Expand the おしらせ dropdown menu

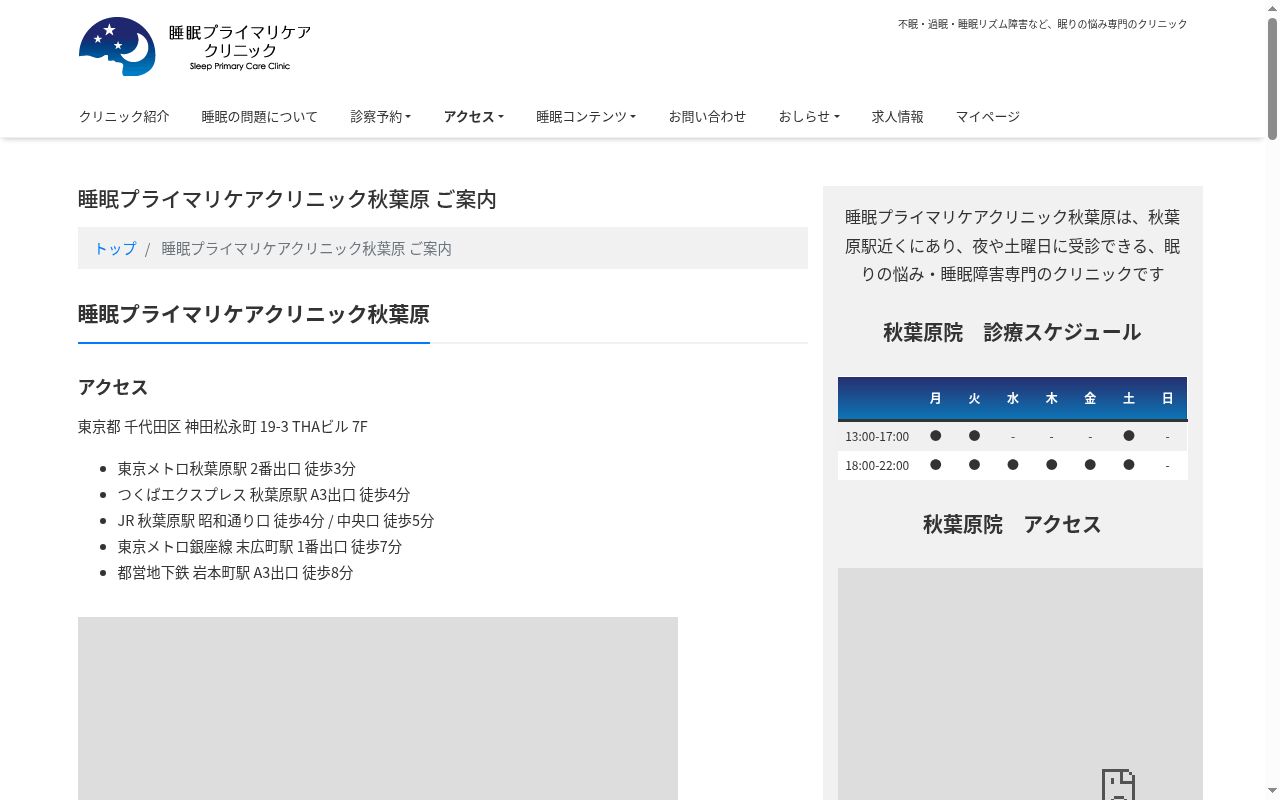pyautogui.click(x=809, y=116)
